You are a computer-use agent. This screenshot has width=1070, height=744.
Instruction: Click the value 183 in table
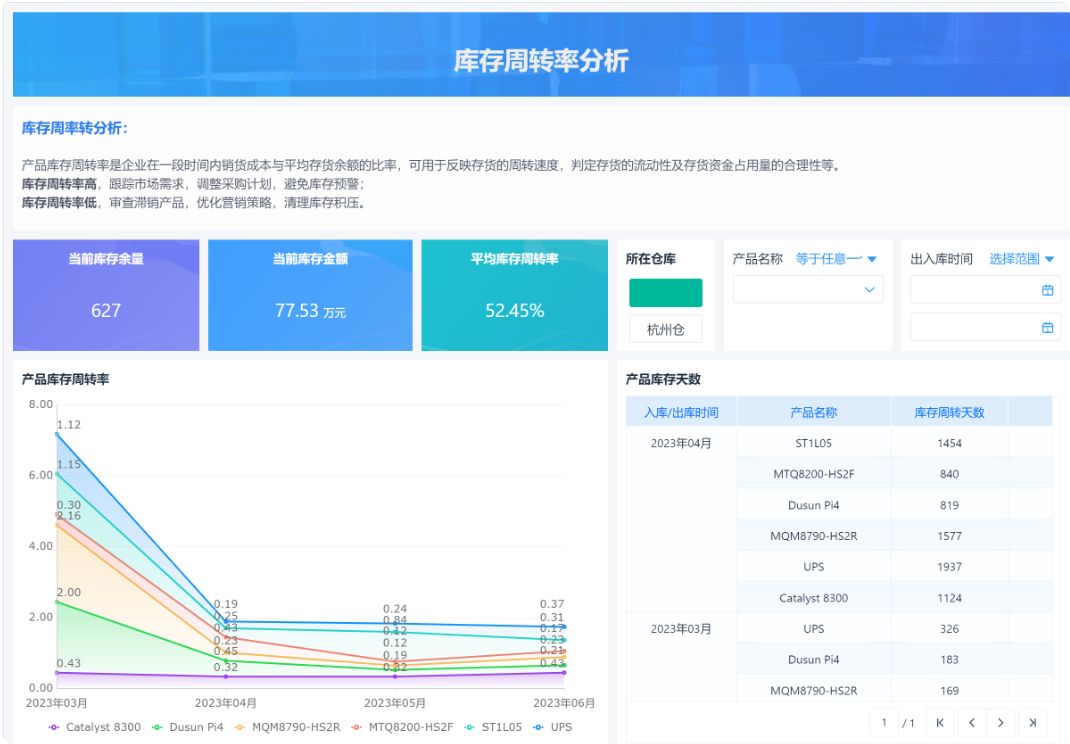point(949,659)
